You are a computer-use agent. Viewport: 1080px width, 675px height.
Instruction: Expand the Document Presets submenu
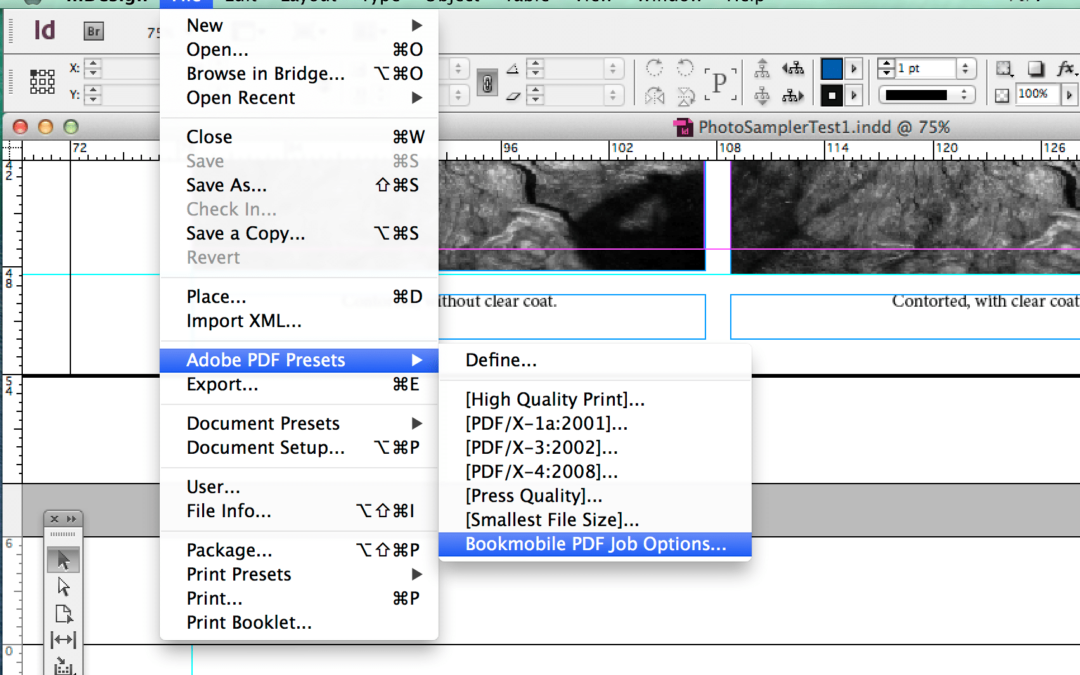(417, 423)
